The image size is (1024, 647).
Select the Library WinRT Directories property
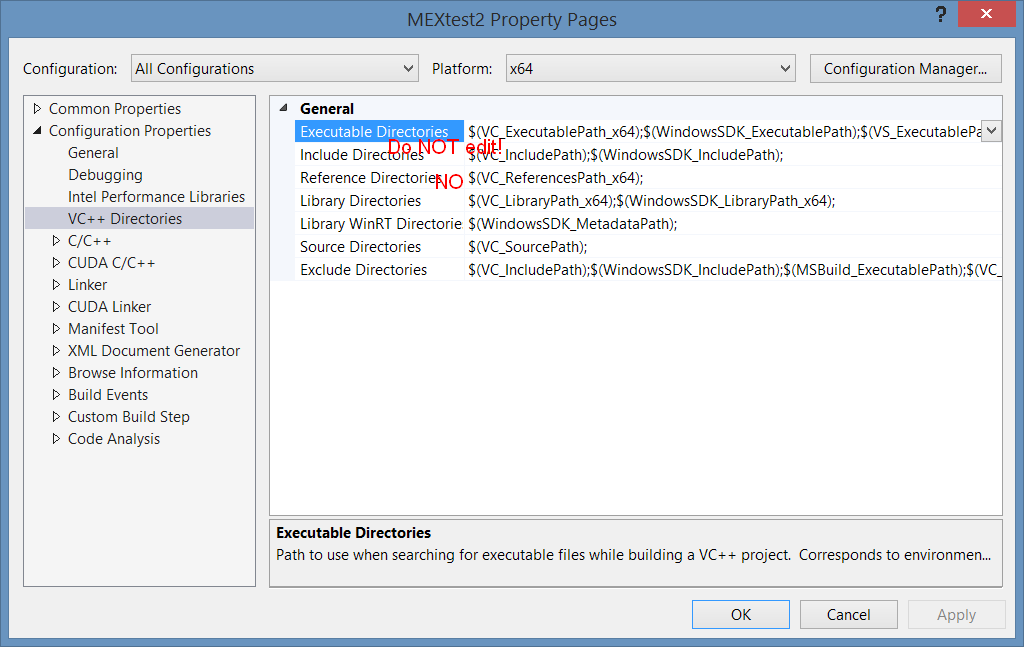pyautogui.click(x=379, y=223)
